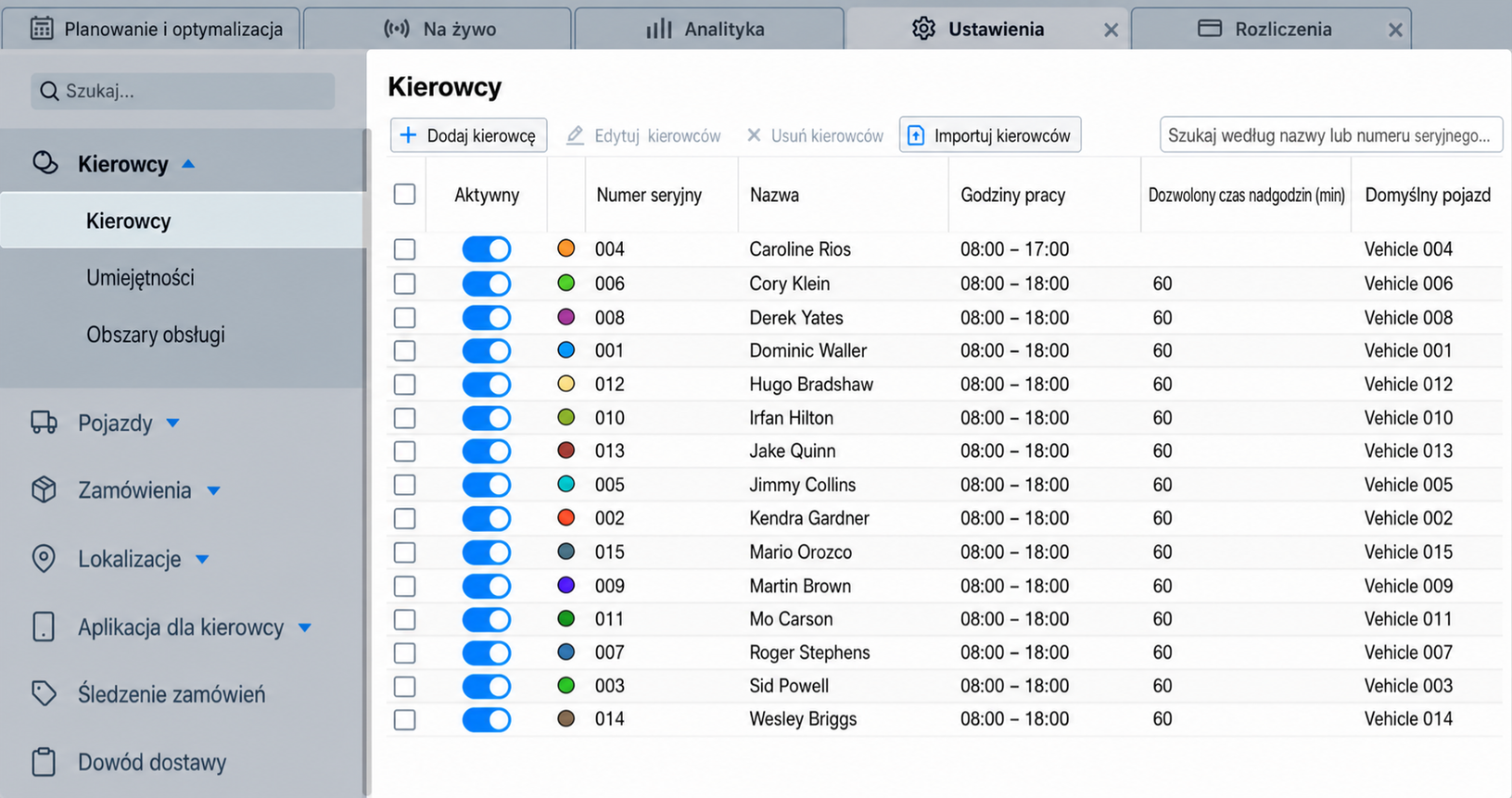
Task: Click the Dozwolony czas nadgodzin column header
Action: [1246, 195]
